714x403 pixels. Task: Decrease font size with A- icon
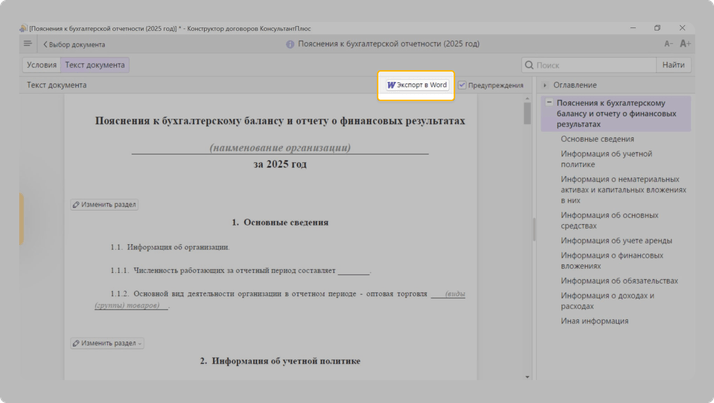(x=668, y=44)
